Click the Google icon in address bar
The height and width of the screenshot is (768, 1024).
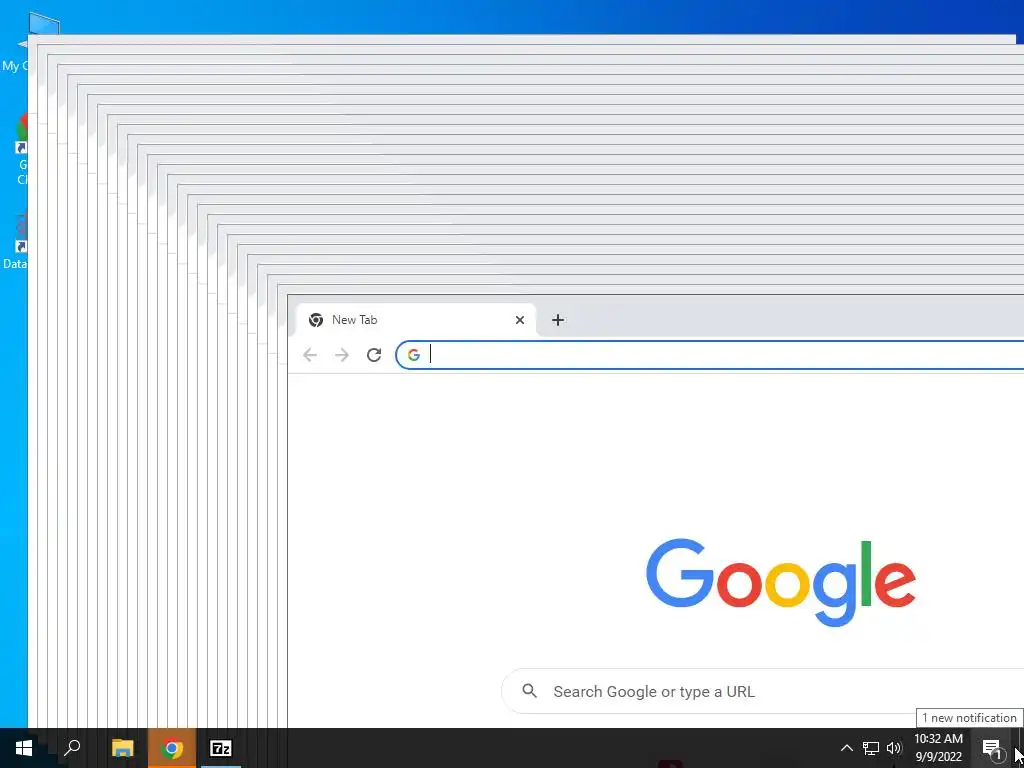point(413,355)
